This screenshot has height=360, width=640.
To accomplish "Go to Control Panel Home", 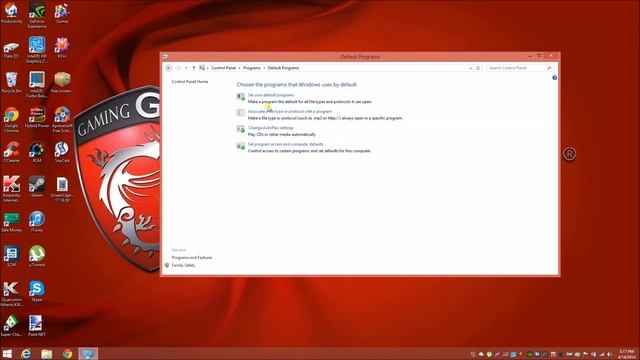I will coord(190,82).
